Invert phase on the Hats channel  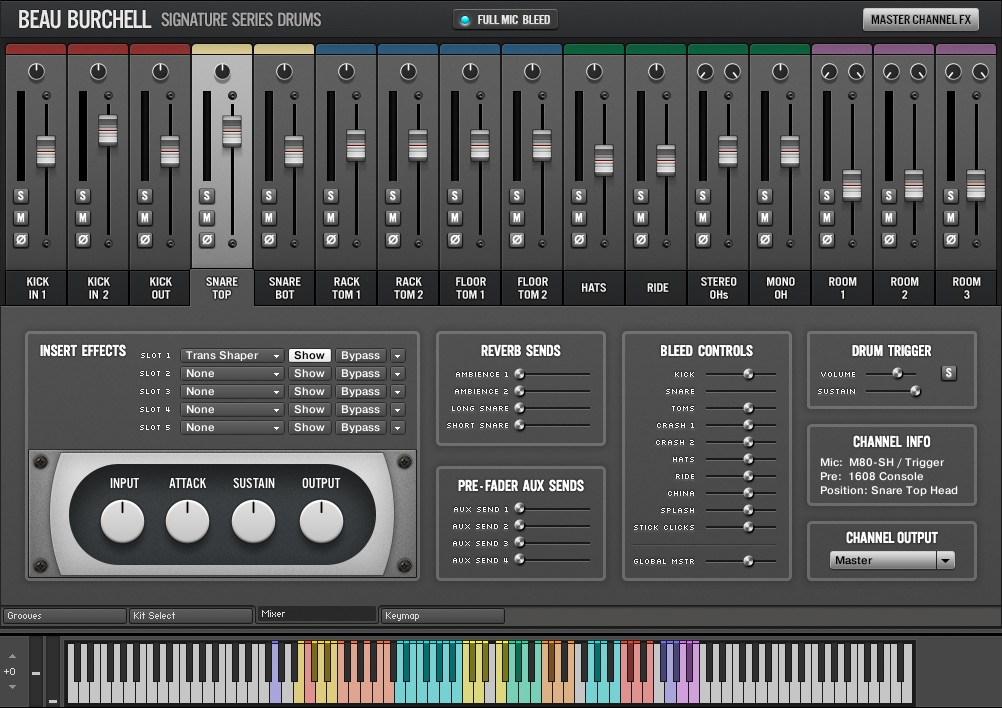(579, 240)
